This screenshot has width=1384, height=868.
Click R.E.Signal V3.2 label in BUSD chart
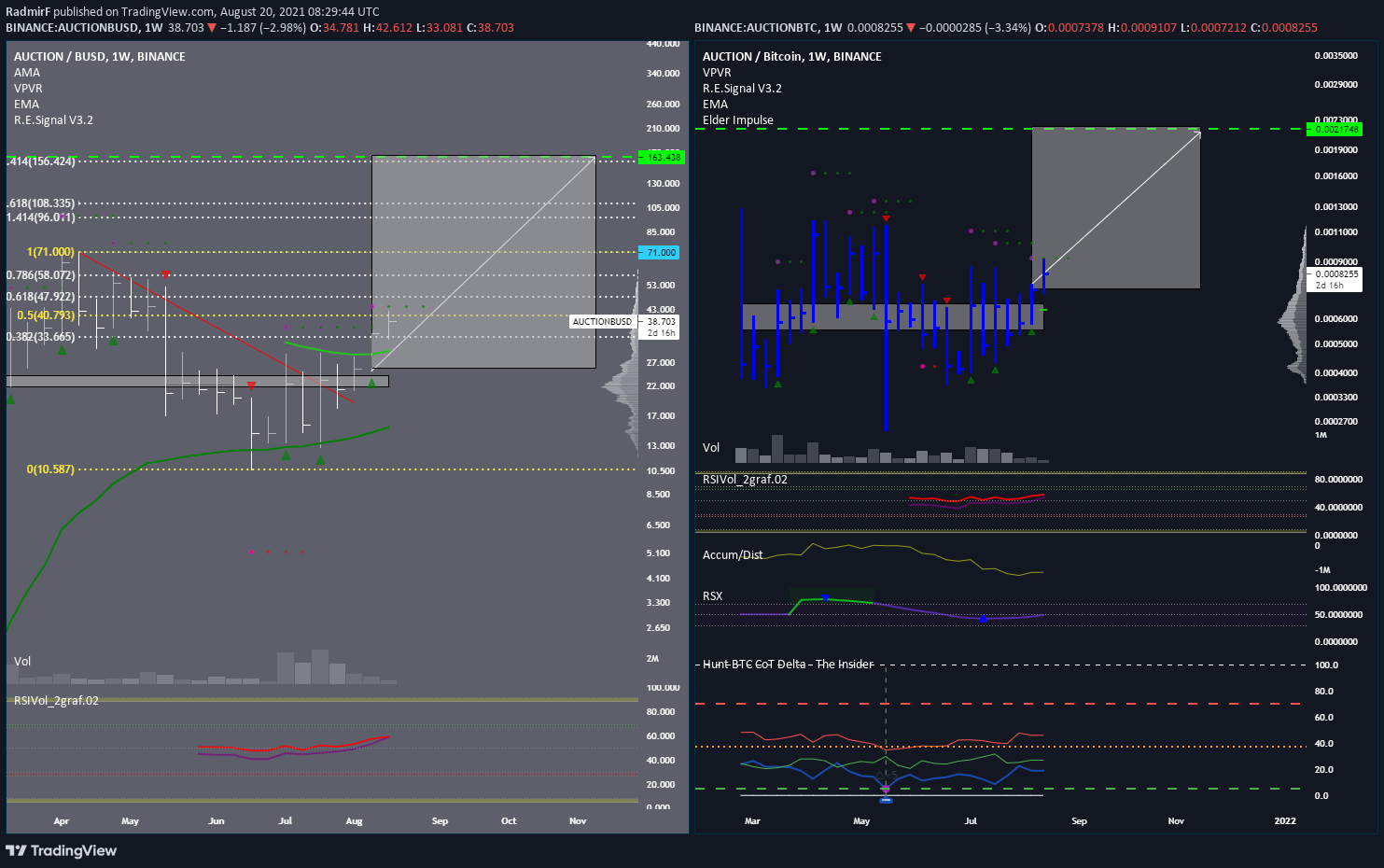[x=53, y=120]
